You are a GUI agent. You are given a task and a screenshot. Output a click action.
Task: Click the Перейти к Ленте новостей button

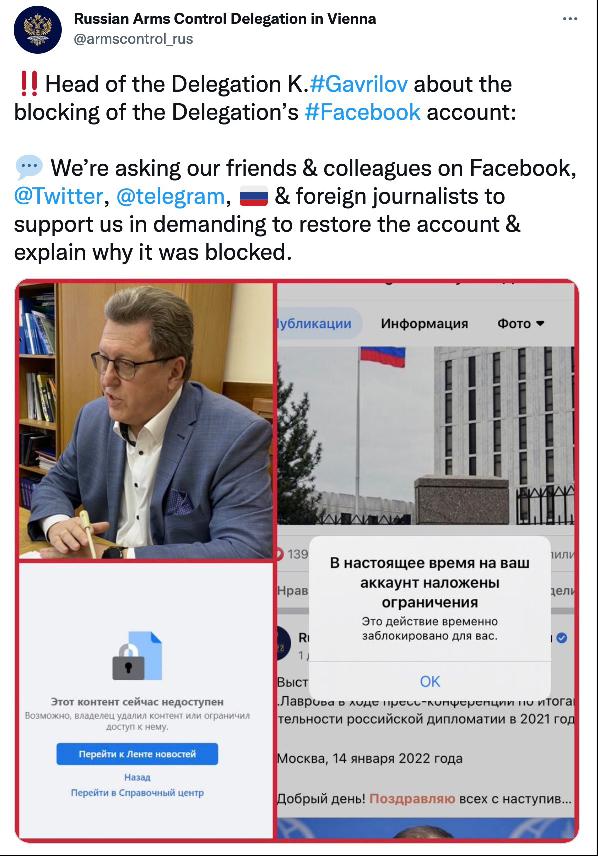(137, 754)
